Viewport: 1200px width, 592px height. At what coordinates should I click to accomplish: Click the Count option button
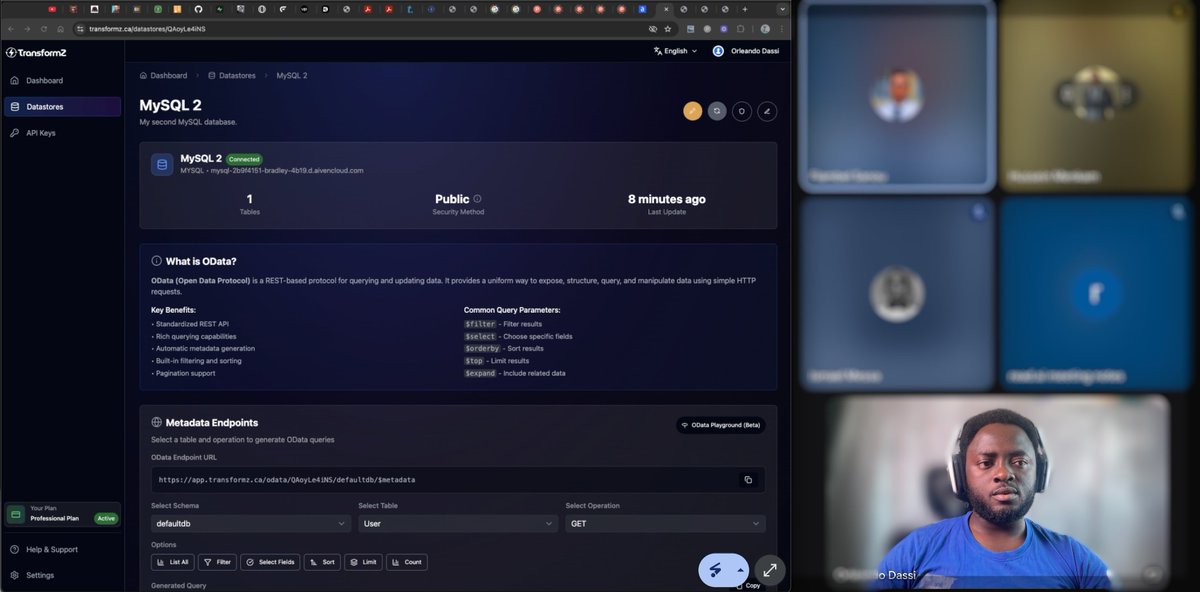point(407,562)
